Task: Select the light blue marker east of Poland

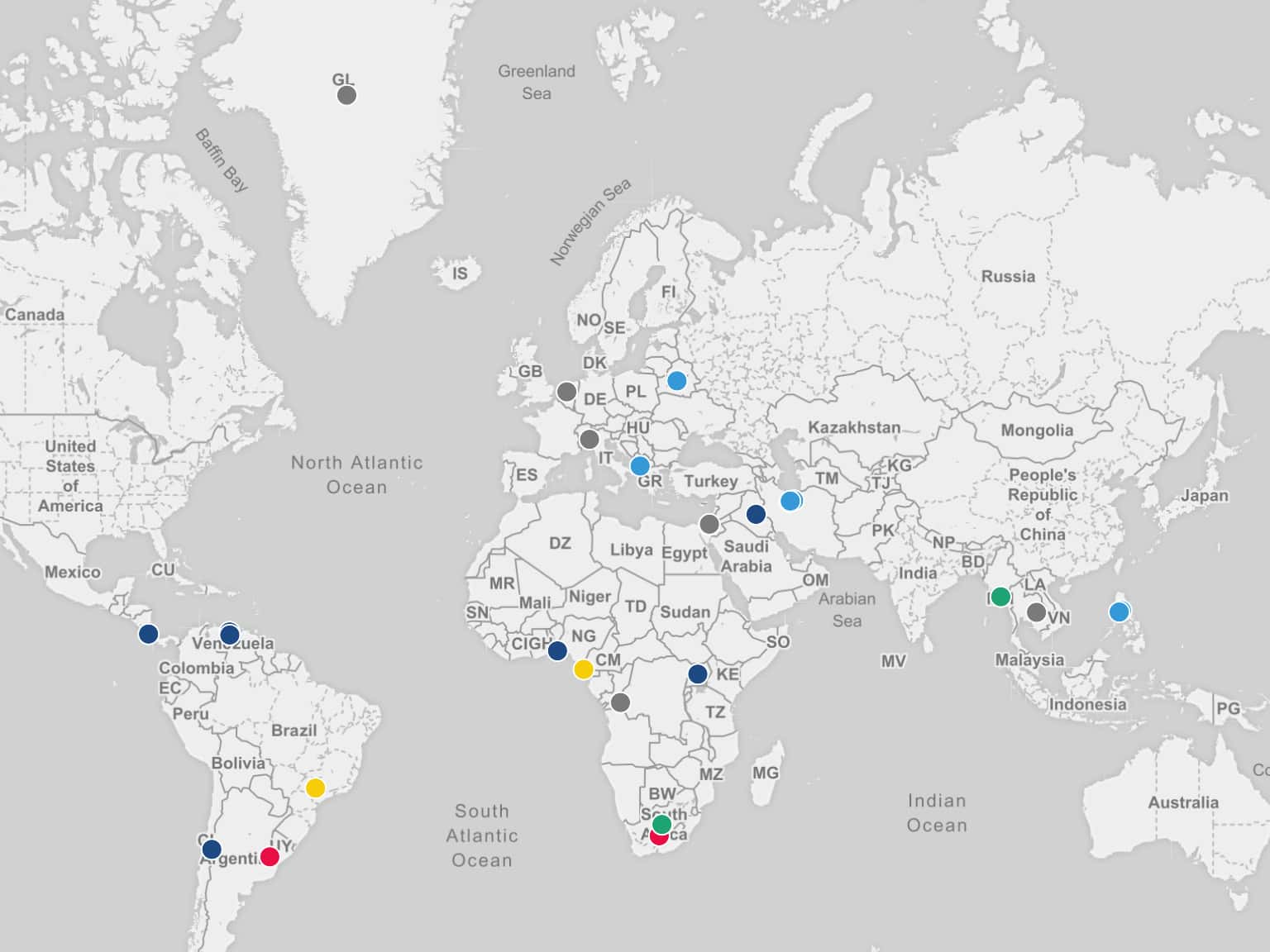Action: coord(676,381)
